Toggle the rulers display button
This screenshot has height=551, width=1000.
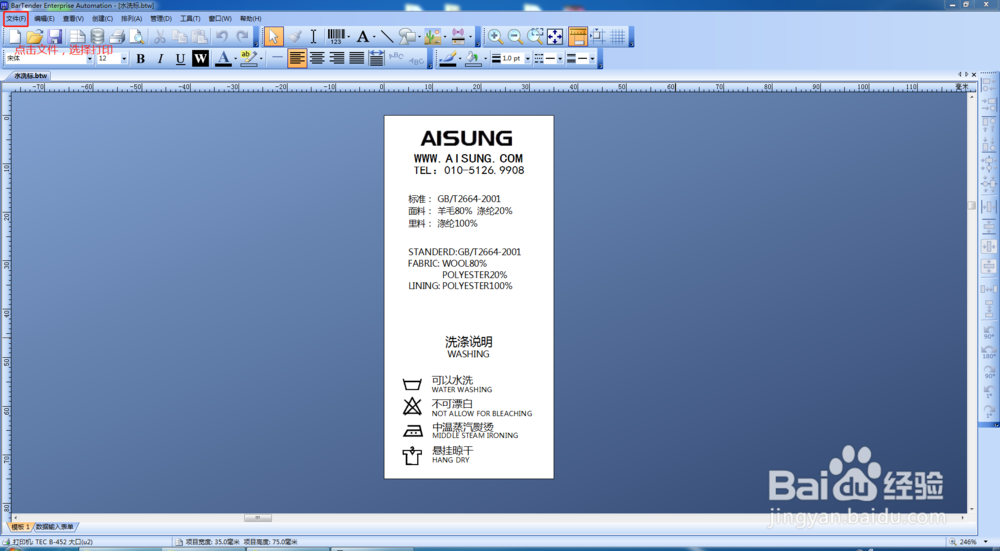[x=577, y=36]
